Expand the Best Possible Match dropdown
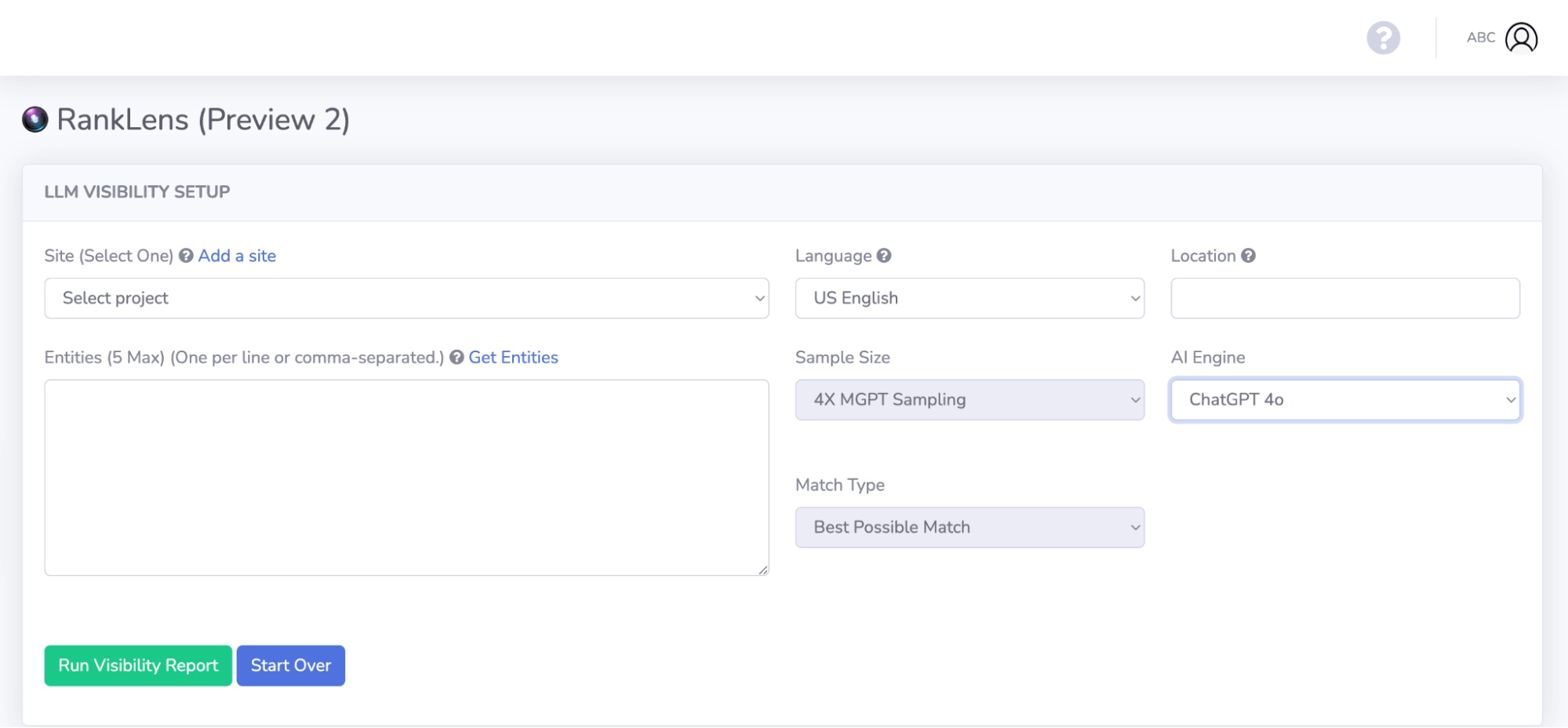Image resolution: width=1568 pixels, height=728 pixels. [x=970, y=527]
